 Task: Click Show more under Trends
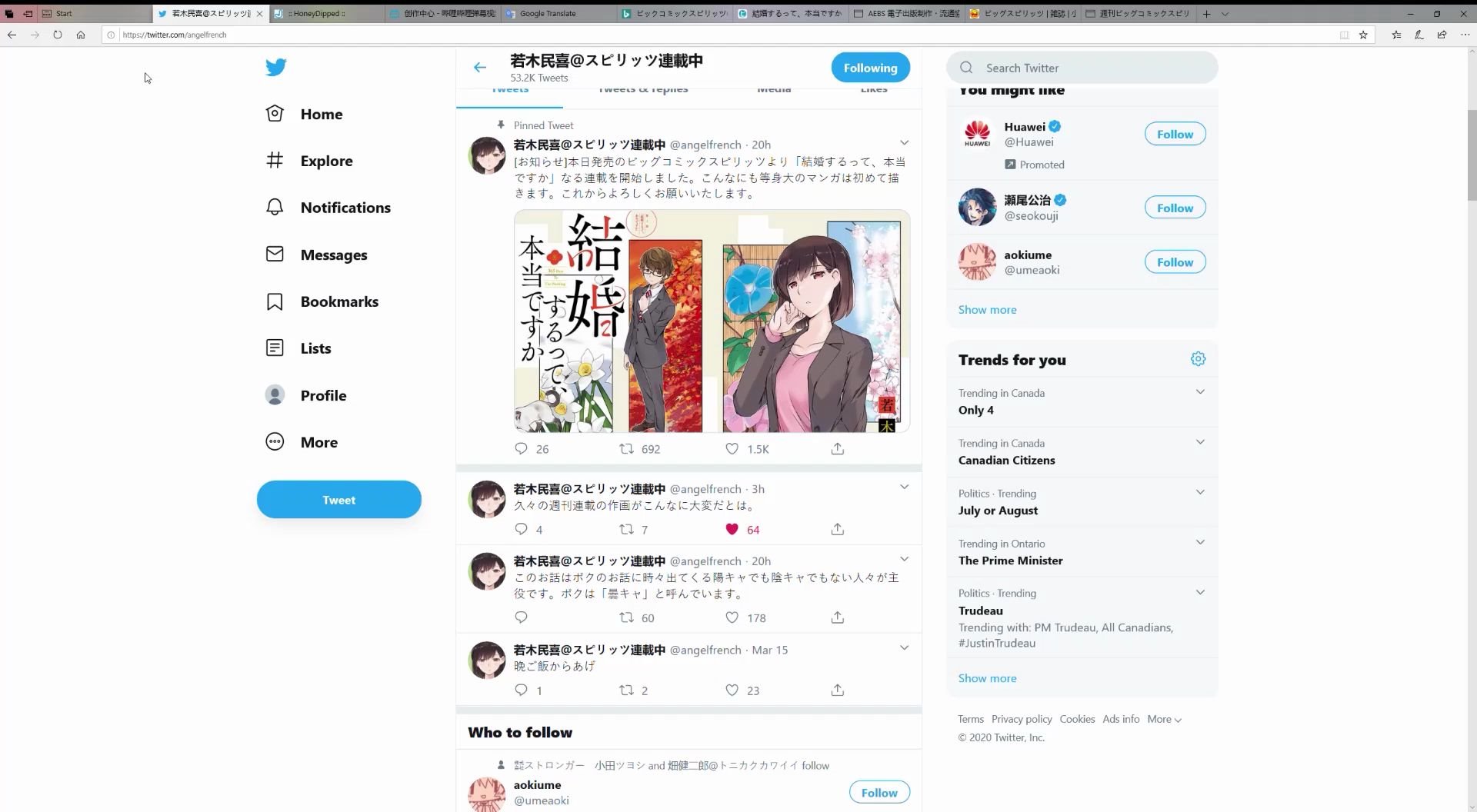(x=987, y=678)
